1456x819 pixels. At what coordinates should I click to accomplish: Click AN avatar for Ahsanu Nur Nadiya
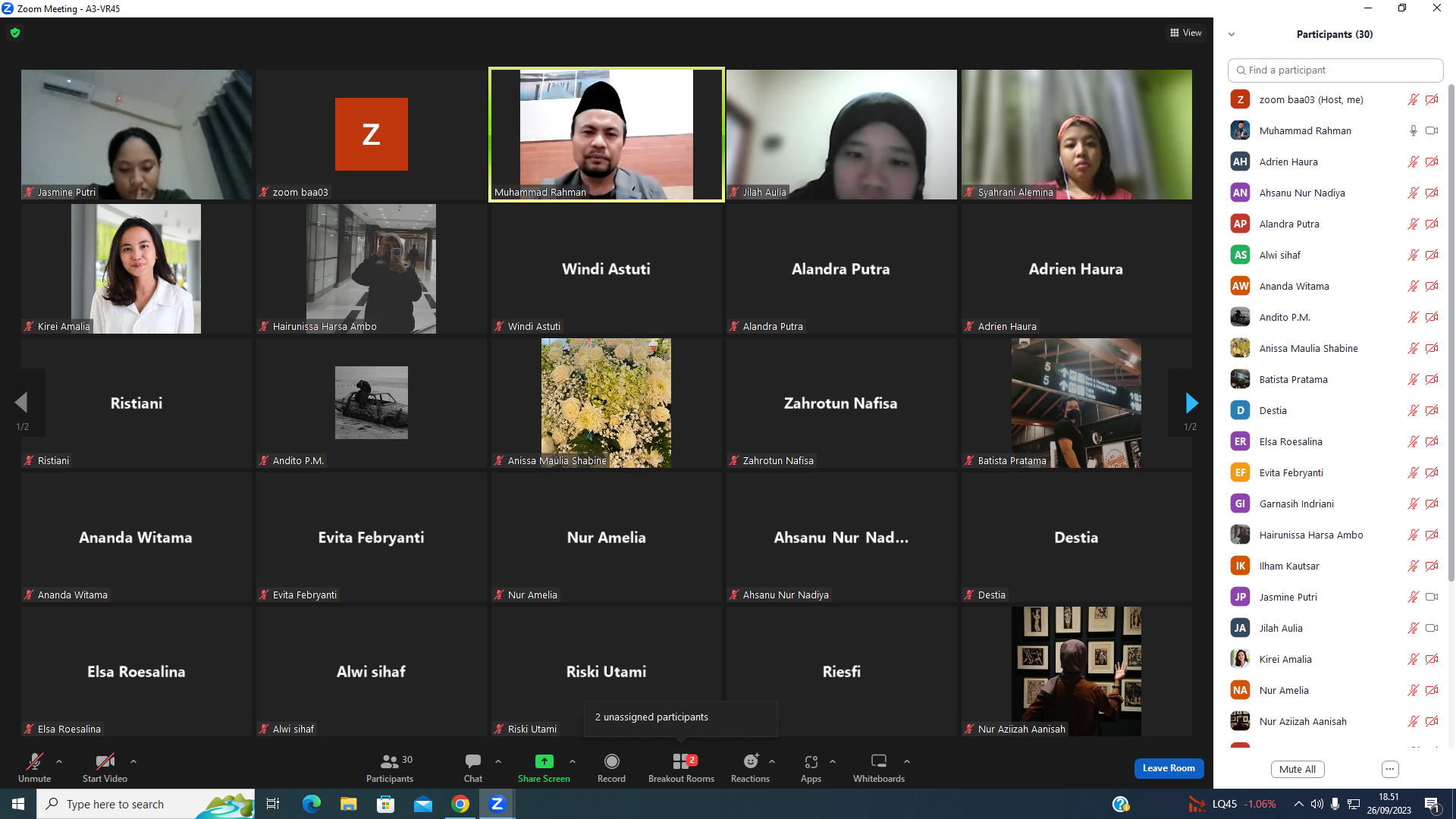(1240, 193)
